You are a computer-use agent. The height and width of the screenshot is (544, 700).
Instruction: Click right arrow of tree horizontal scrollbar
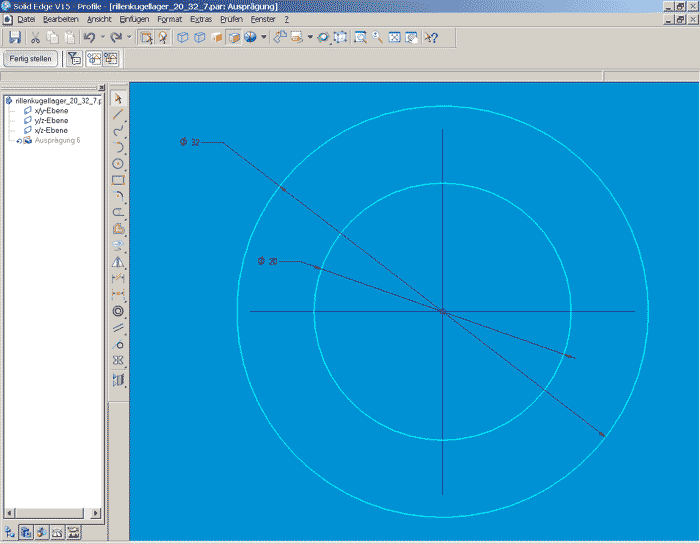click(95, 513)
